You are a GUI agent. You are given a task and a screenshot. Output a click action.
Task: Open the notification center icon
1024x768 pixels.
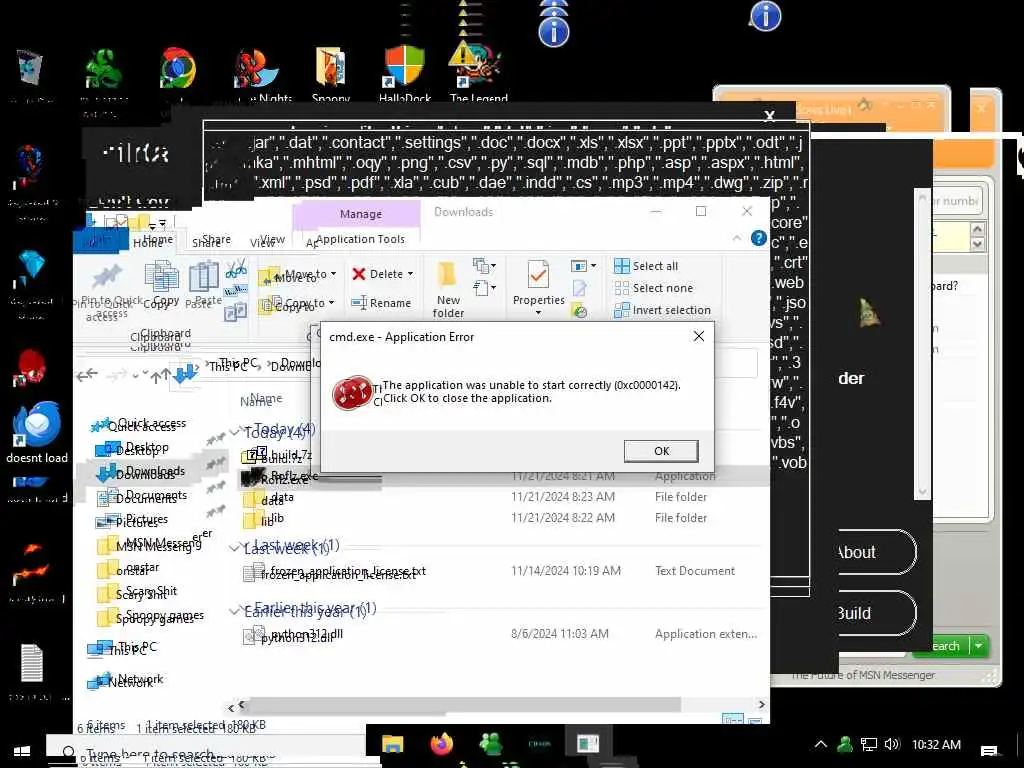(989, 749)
